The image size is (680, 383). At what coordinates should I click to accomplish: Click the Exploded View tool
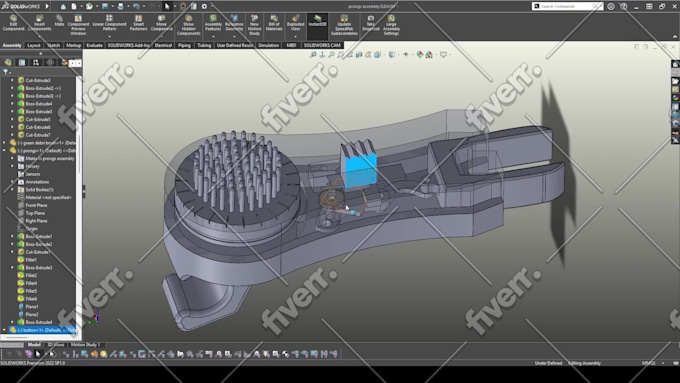click(295, 23)
